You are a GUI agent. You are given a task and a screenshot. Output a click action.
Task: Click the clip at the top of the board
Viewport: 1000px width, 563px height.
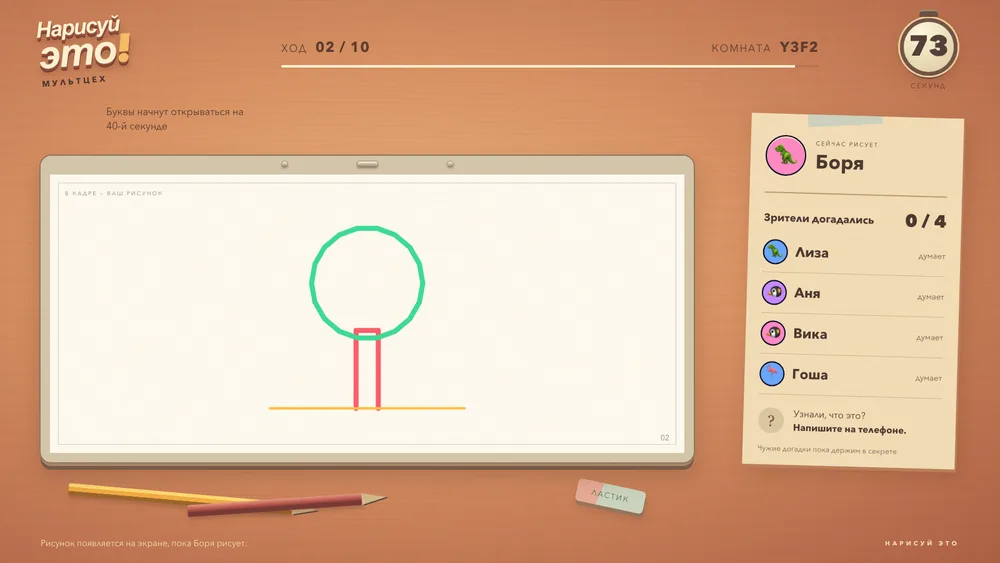pyautogui.click(x=367, y=164)
